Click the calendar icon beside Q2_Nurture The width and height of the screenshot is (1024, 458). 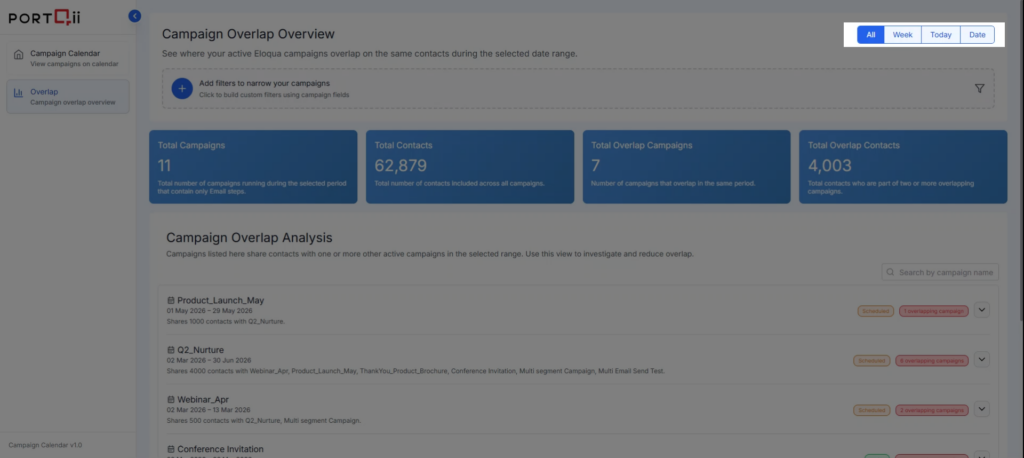[x=171, y=350]
